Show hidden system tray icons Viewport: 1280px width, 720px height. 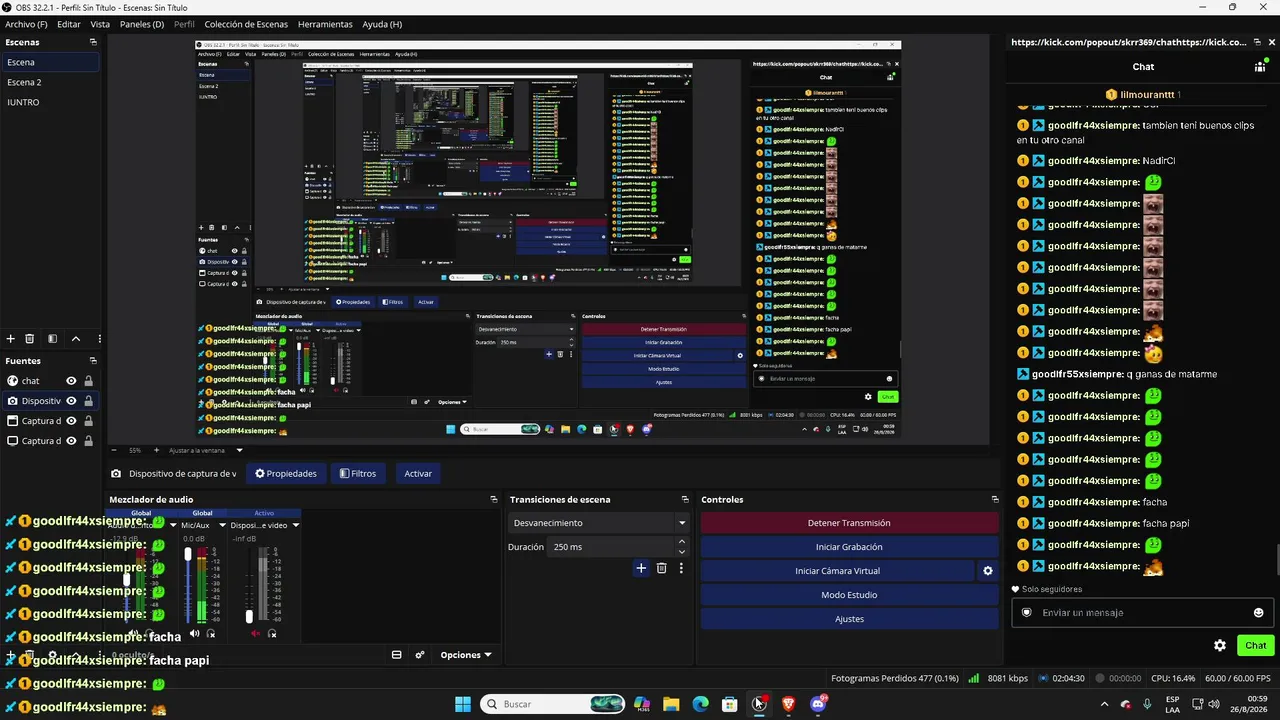(x=1104, y=704)
